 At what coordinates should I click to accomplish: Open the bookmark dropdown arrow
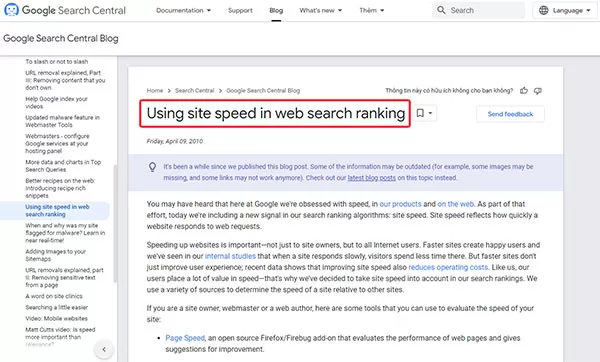point(430,113)
